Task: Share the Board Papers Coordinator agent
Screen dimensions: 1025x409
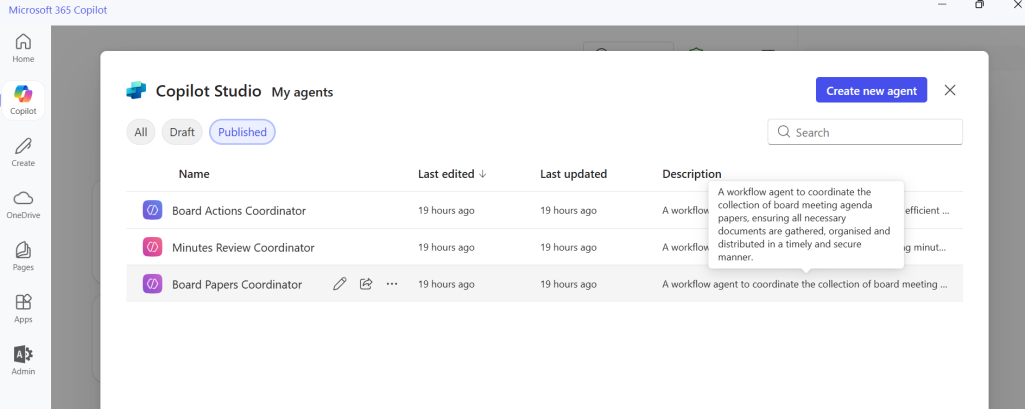Action: tap(366, 284)
